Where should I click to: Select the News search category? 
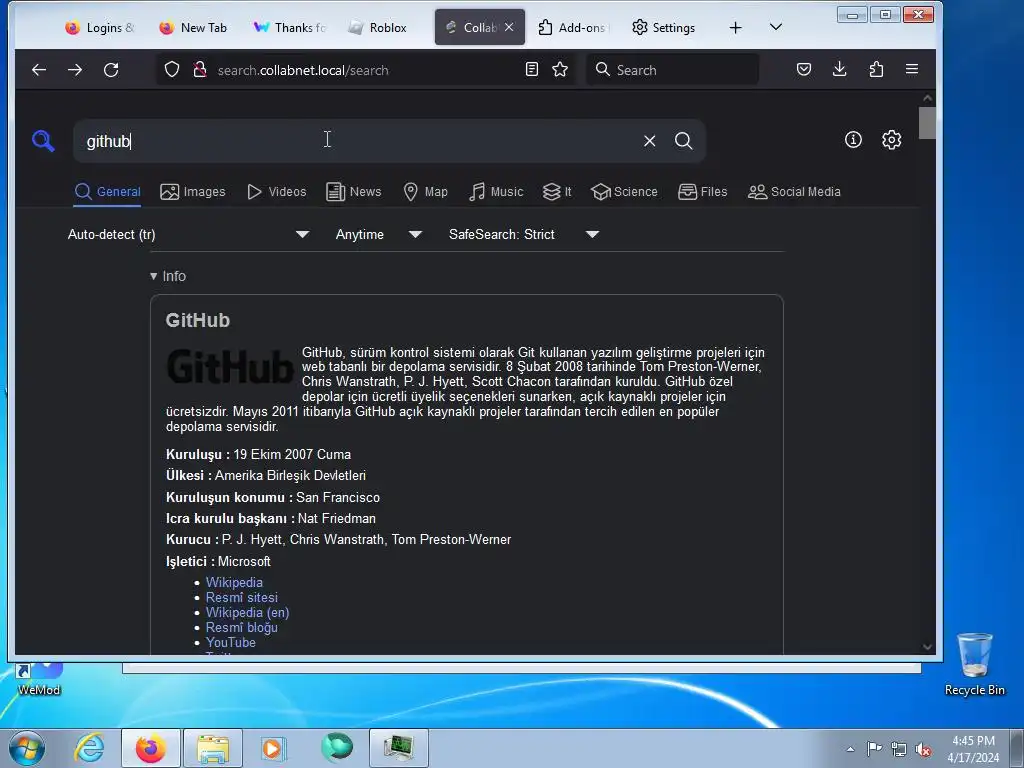(x=353, y=192)
